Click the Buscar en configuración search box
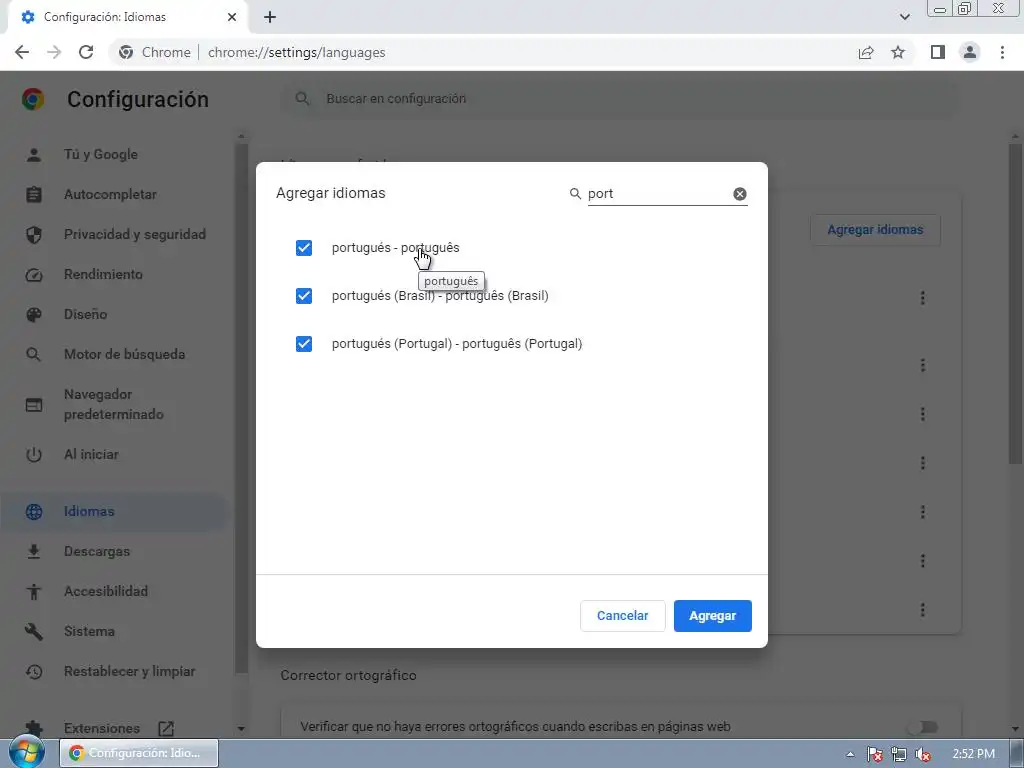Image resolution: width=1024 pixels, height=768 pixels. click(x=619, y=99)
